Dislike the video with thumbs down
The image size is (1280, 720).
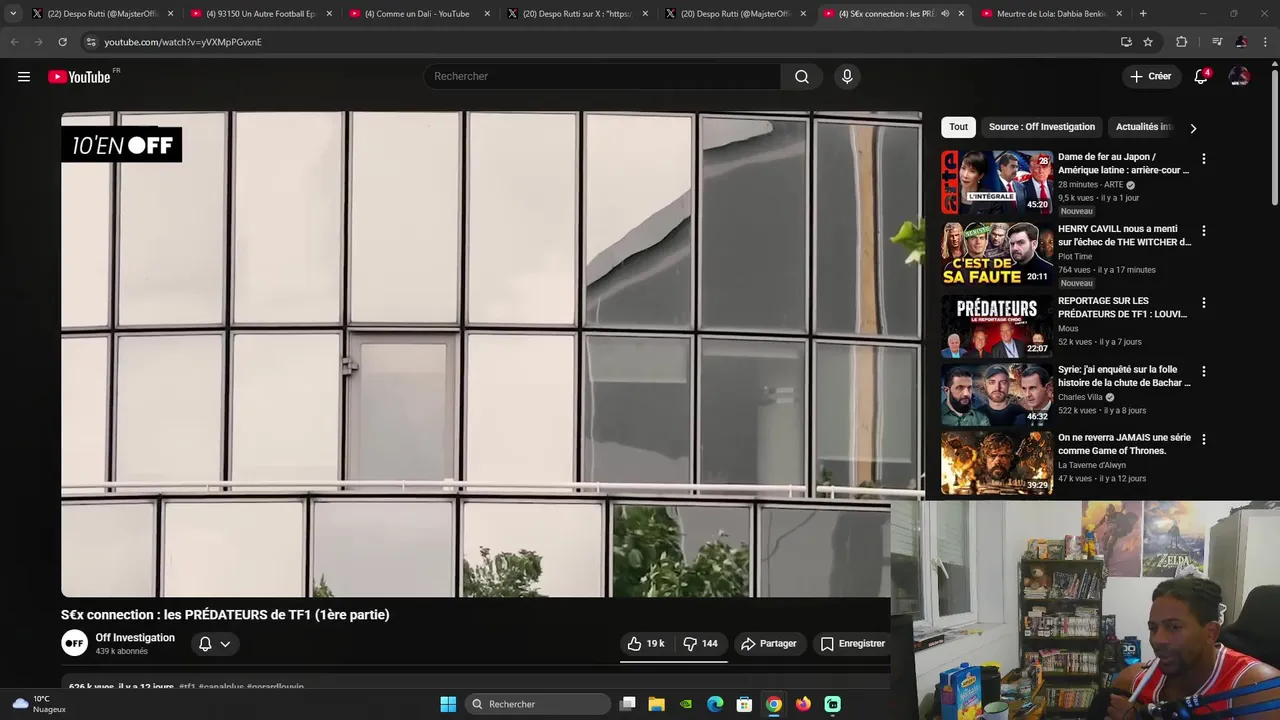[x=700, y=644]
